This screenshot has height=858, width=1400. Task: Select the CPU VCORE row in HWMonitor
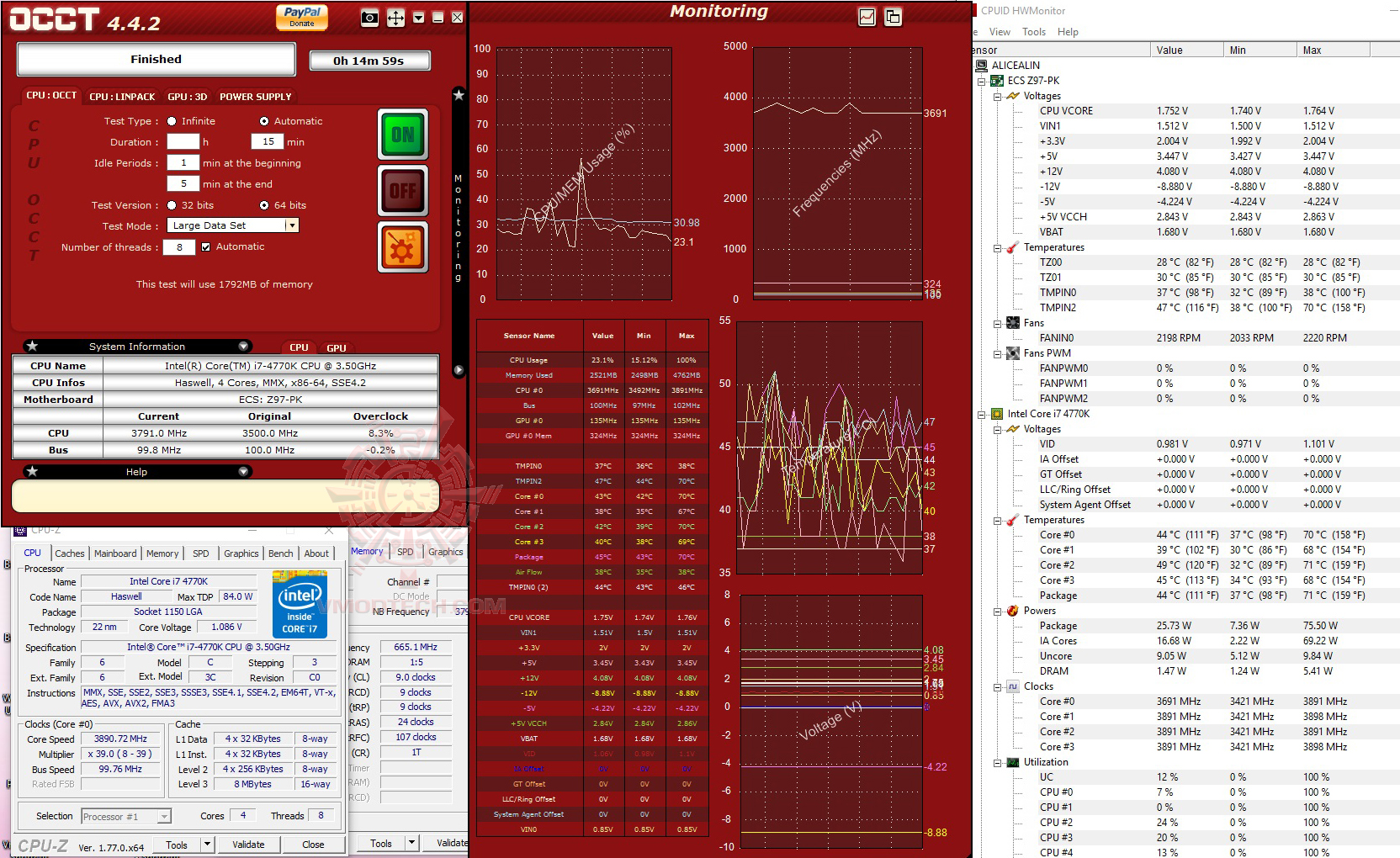1186,111
